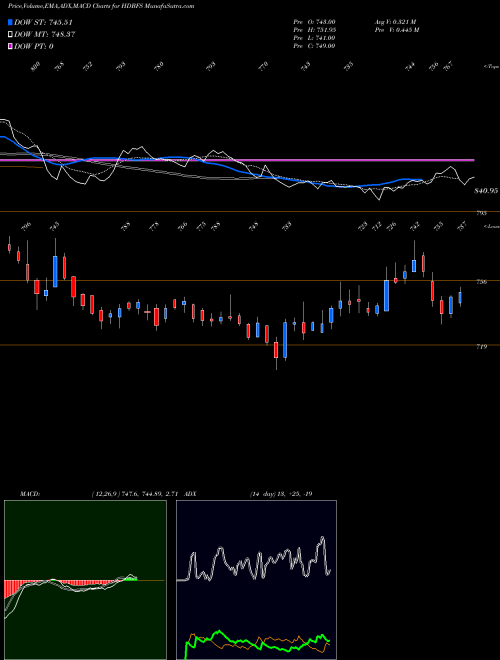The image size is (500, 660).
Task: Select the "DOW PT: 0" legend label
Action: pos(34,46)
